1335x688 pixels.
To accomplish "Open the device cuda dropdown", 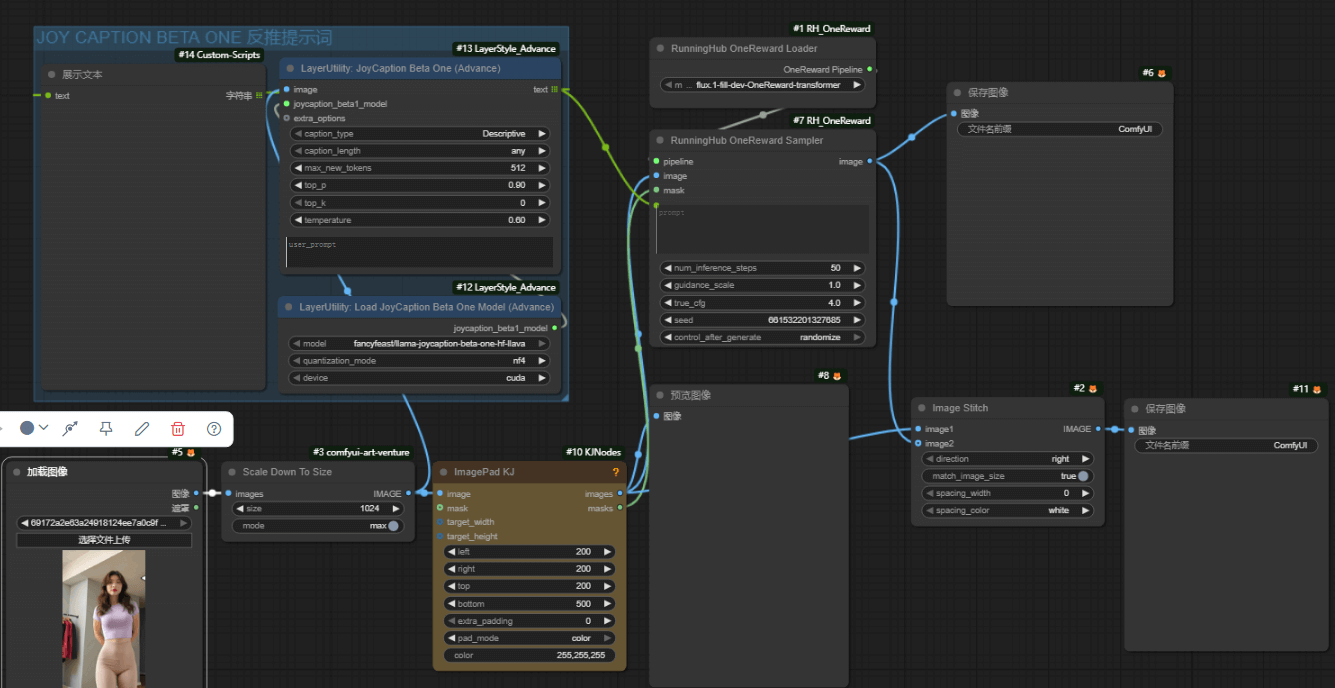I will pyautogui.click(x=420, y=378).
